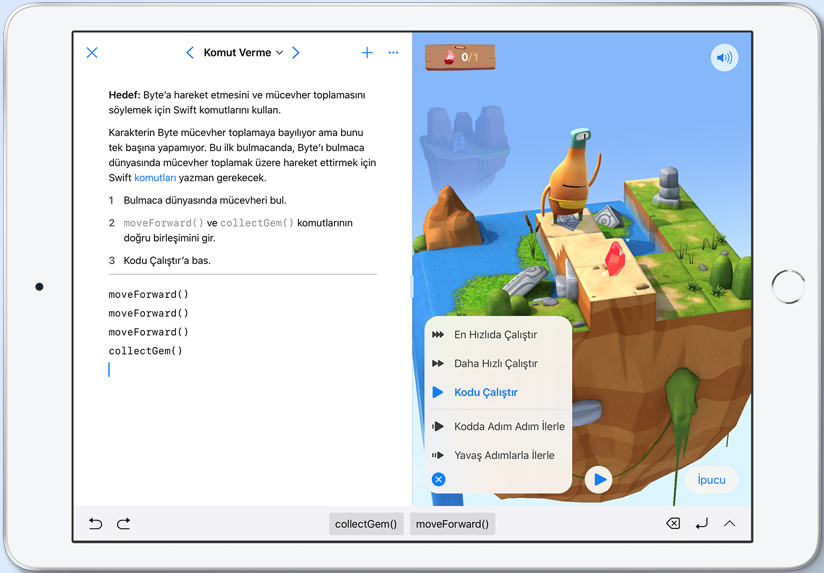Click the redo arrow icon
Screen dimensions: 824x573
(124, 523)
